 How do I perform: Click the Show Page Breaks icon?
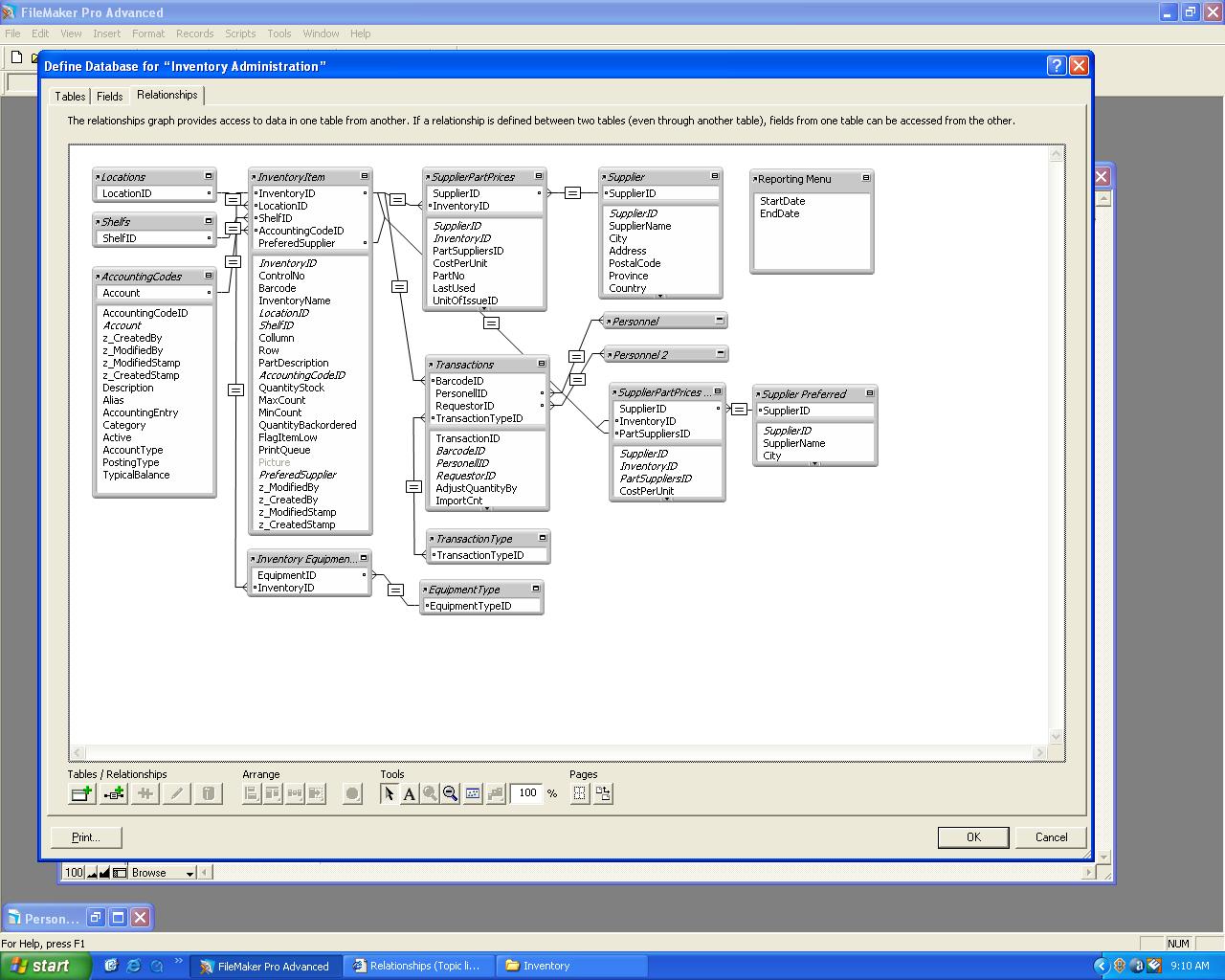(580, 793)
